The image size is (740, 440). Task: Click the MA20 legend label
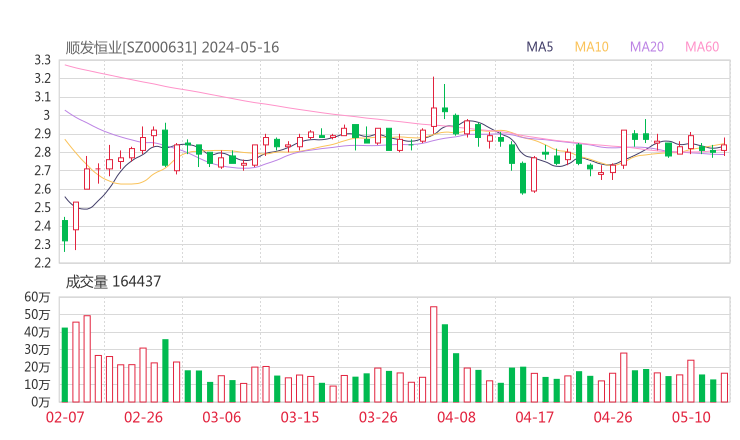(x=647, y=47)
